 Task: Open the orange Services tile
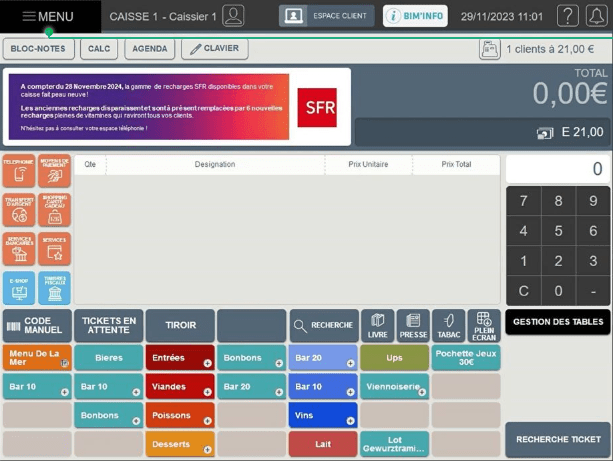[55, 249]
